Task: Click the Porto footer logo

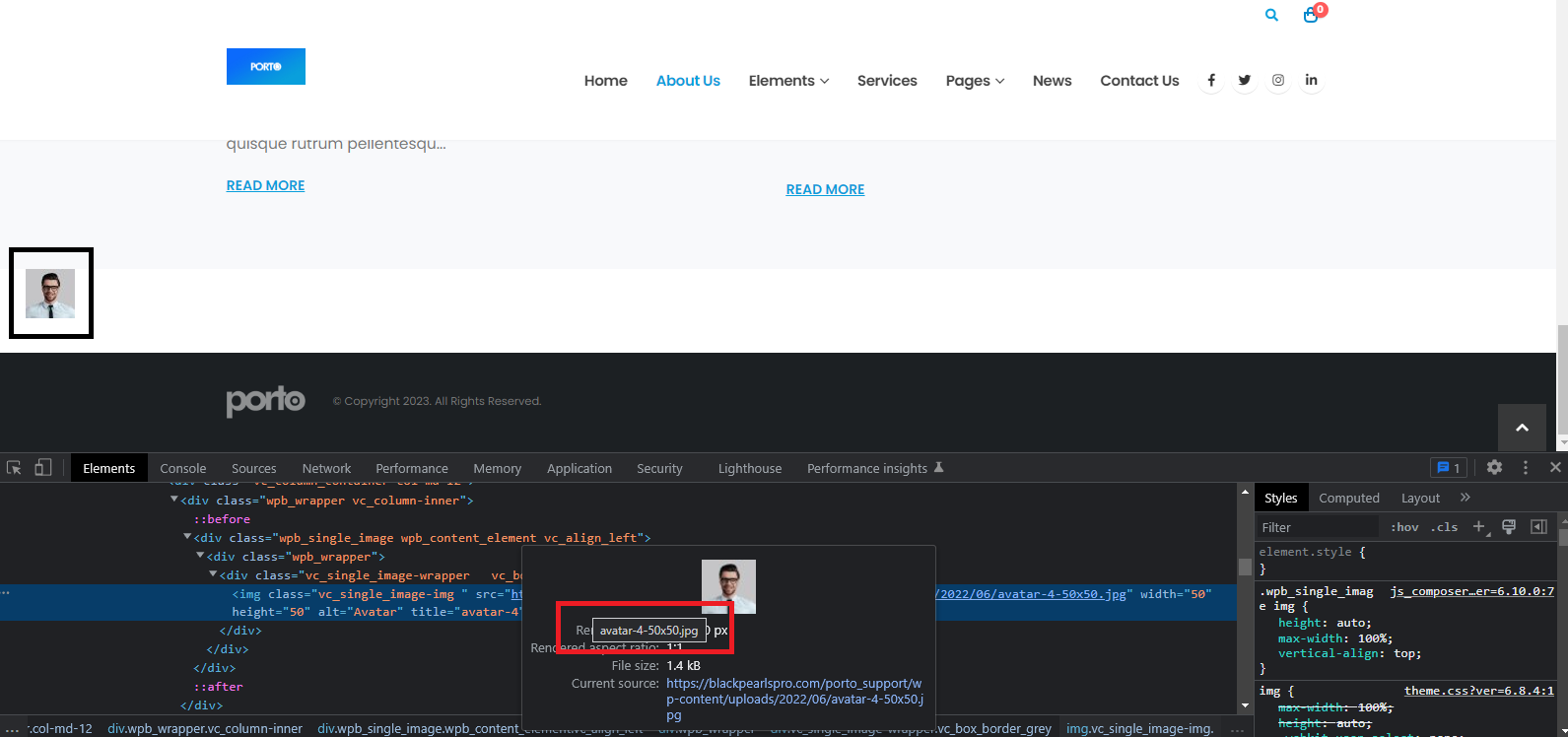Action: pyautogui.click(x=266, y=401)
